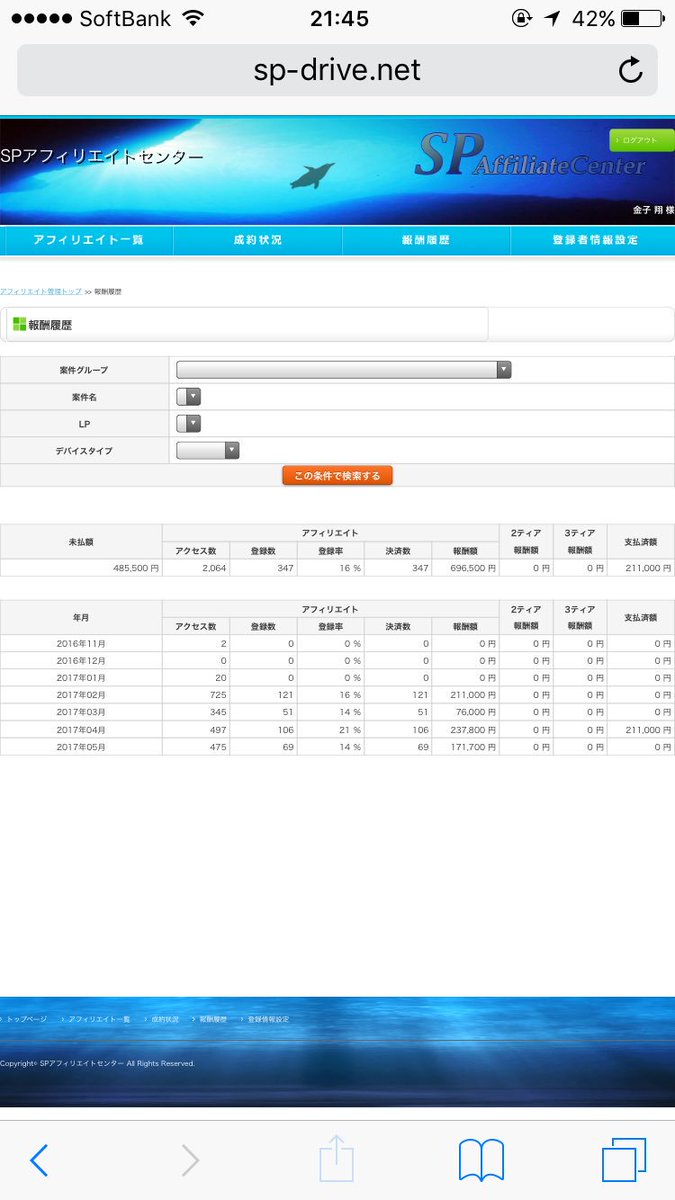Open the LP dropdown
The height and width of the screenshot is (1200, 675).
click(x=189, y=424)
